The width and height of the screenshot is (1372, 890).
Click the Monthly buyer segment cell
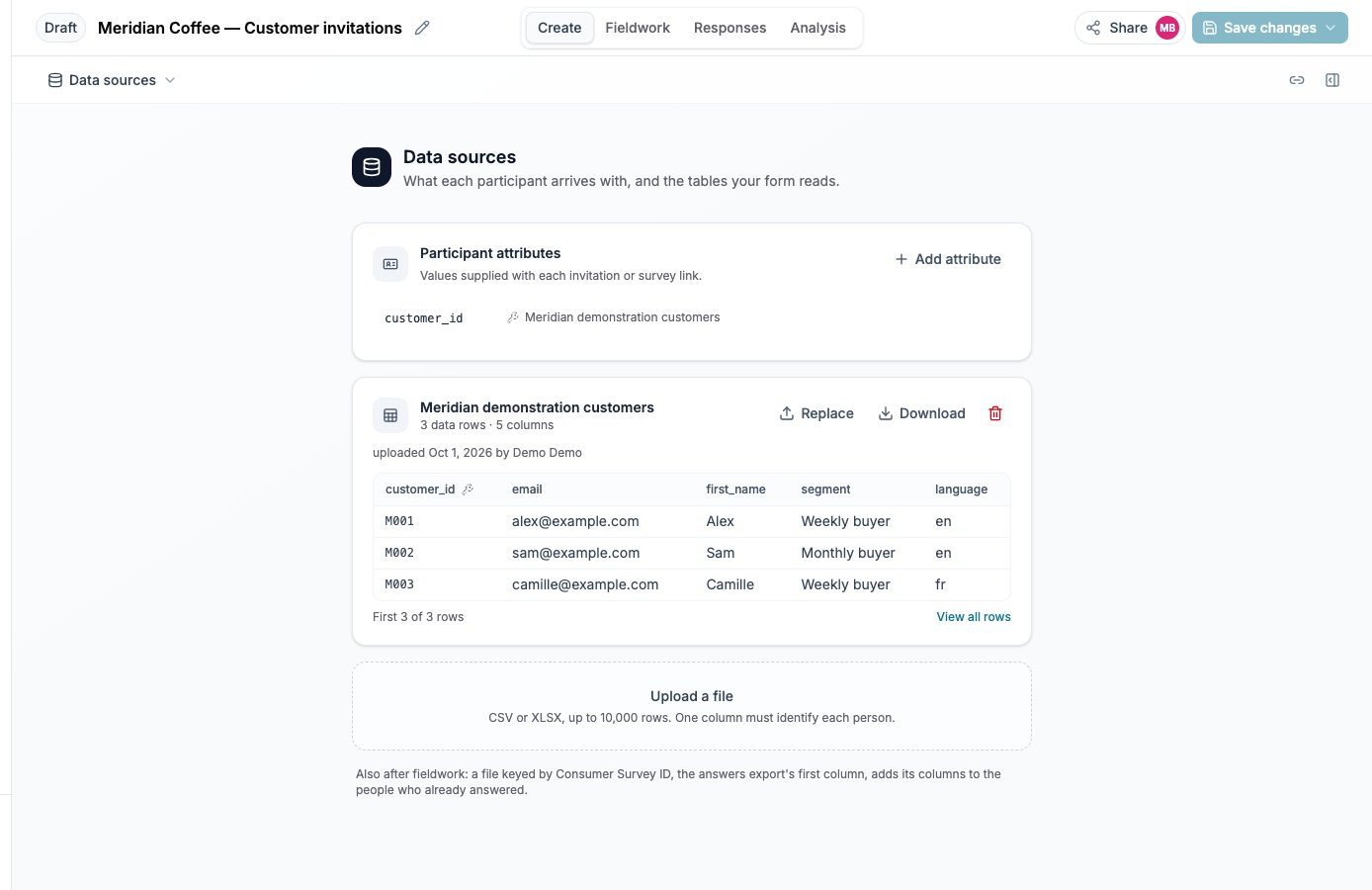(848, 553)
